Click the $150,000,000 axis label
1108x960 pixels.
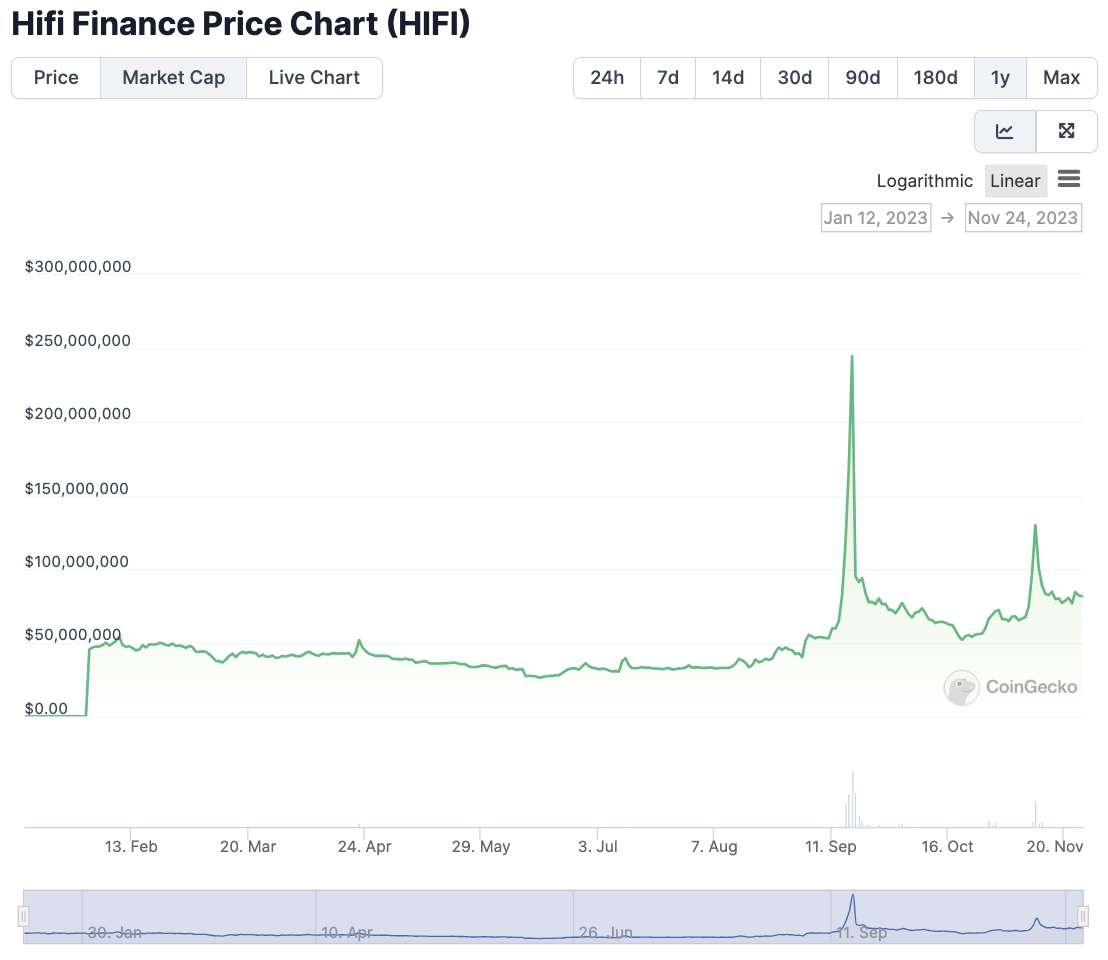(76, 489)
